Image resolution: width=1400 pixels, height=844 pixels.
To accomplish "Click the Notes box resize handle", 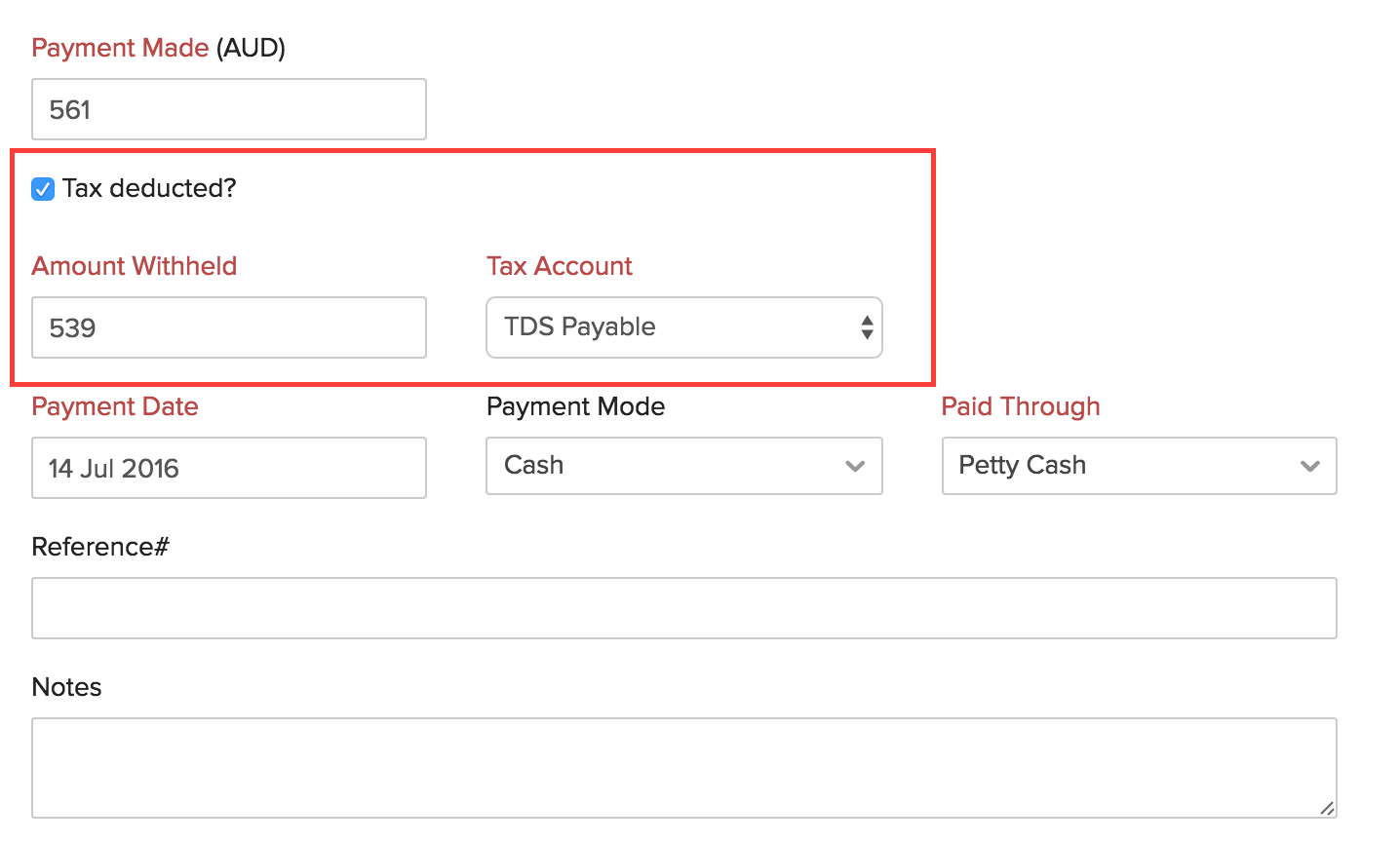I will (x=1327, y=808).
